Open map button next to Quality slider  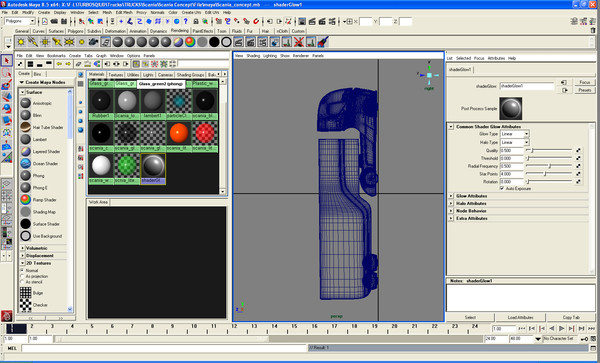coord(579,151)
